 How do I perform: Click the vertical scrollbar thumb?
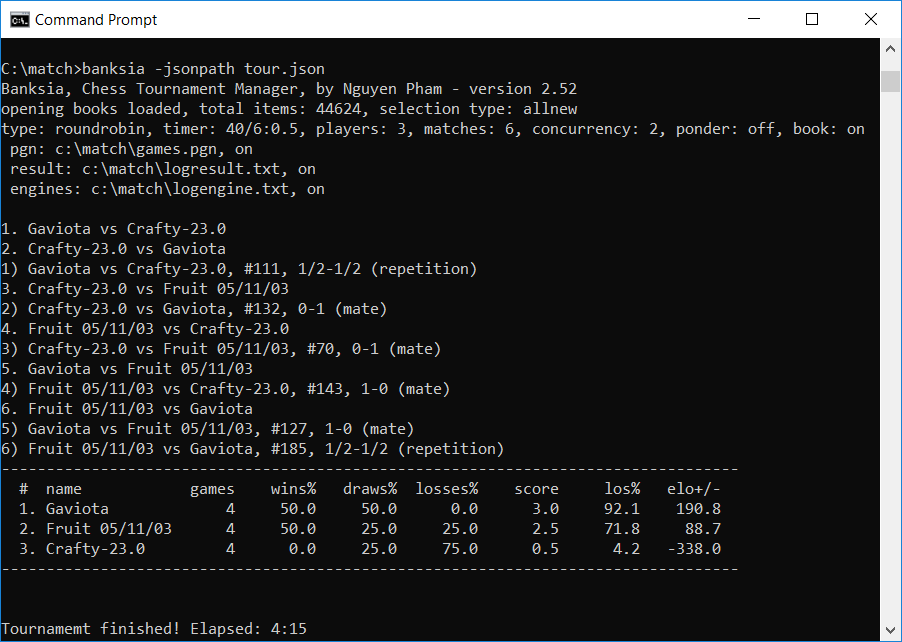[890, 81]
